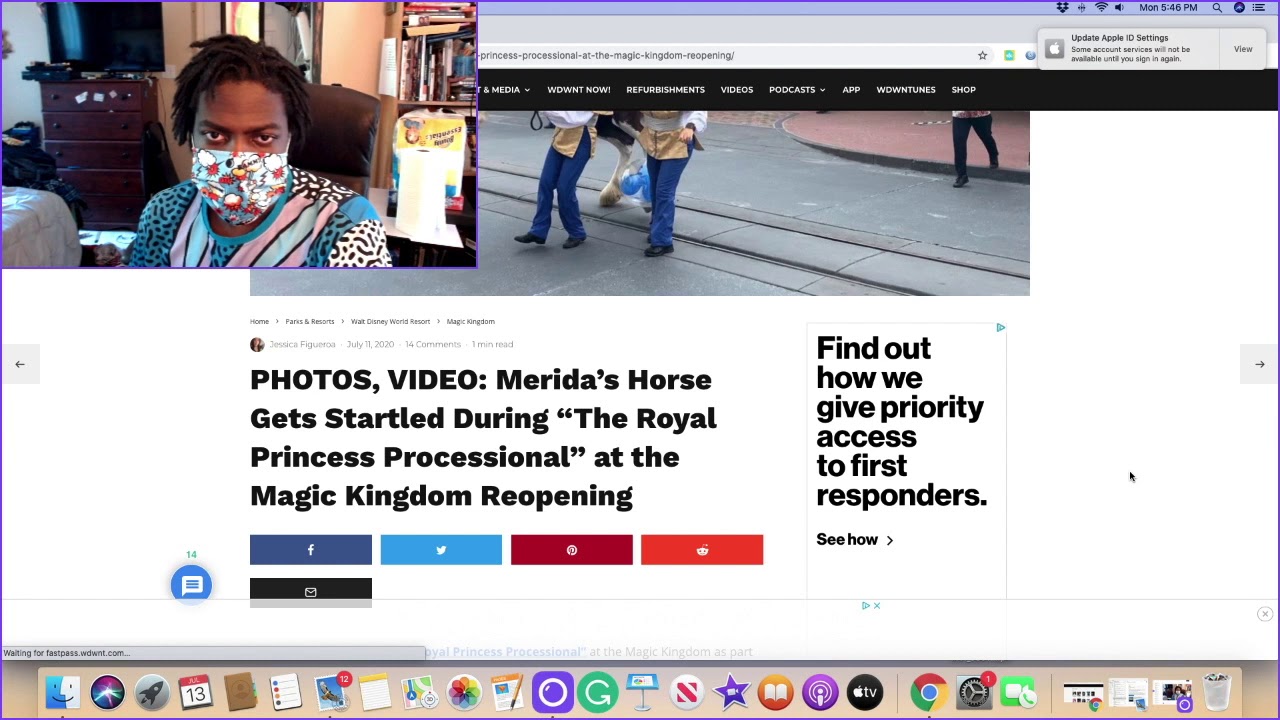Expand the PODCASTS dropdown menu
Image resolution: width=1280 pixels, height=720 pixels.
pos(797,90)
